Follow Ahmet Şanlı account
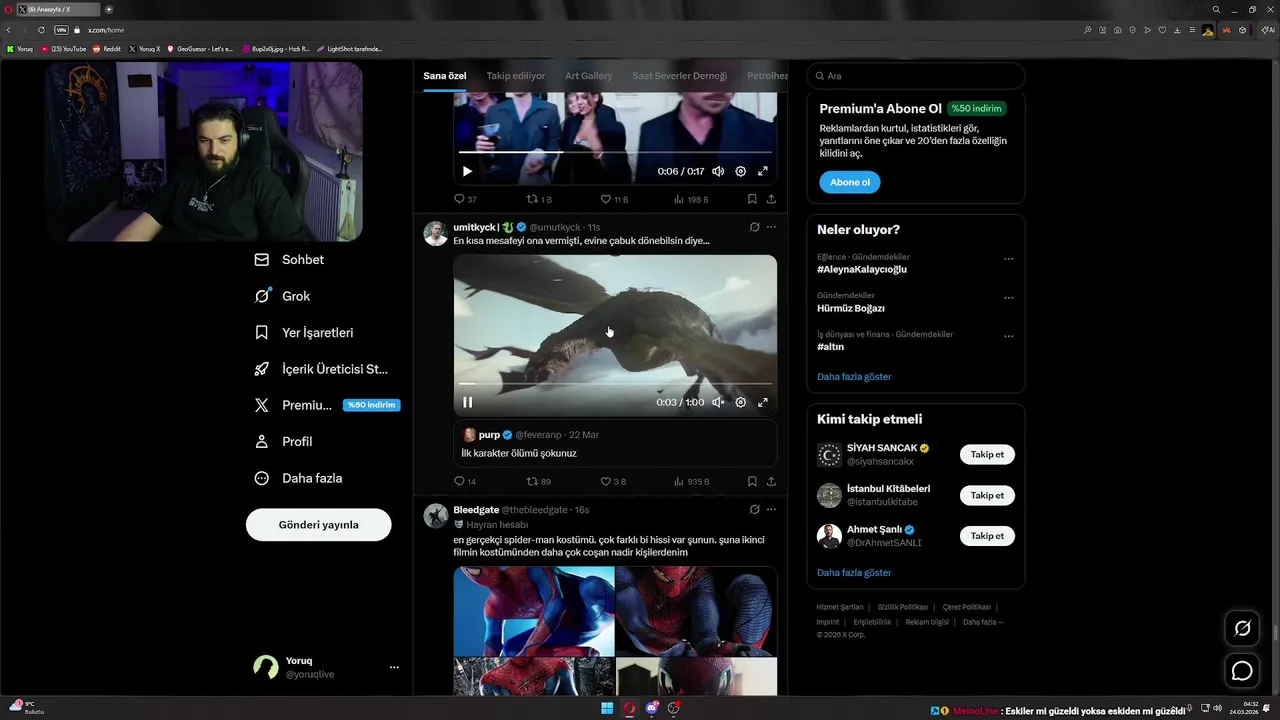Viewport: 1280px width, 720px height. coord(987,536)
